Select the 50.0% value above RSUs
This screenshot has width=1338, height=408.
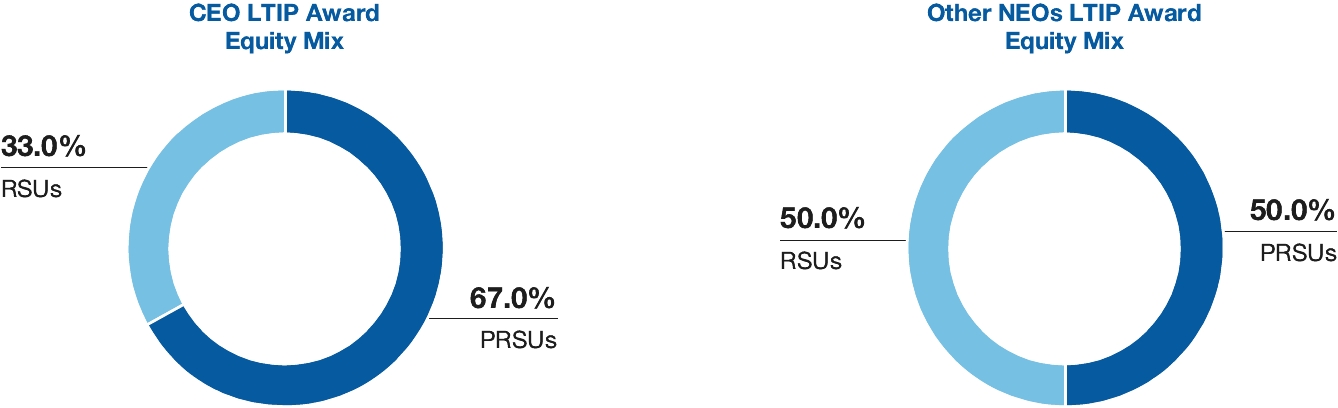(822, 219)
